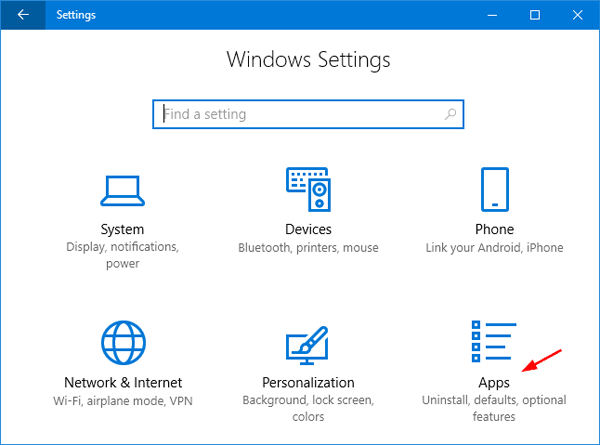Click "Link your Android, iPhone" description
This screenshot has height=445, width=600.
tap(494, 247)
